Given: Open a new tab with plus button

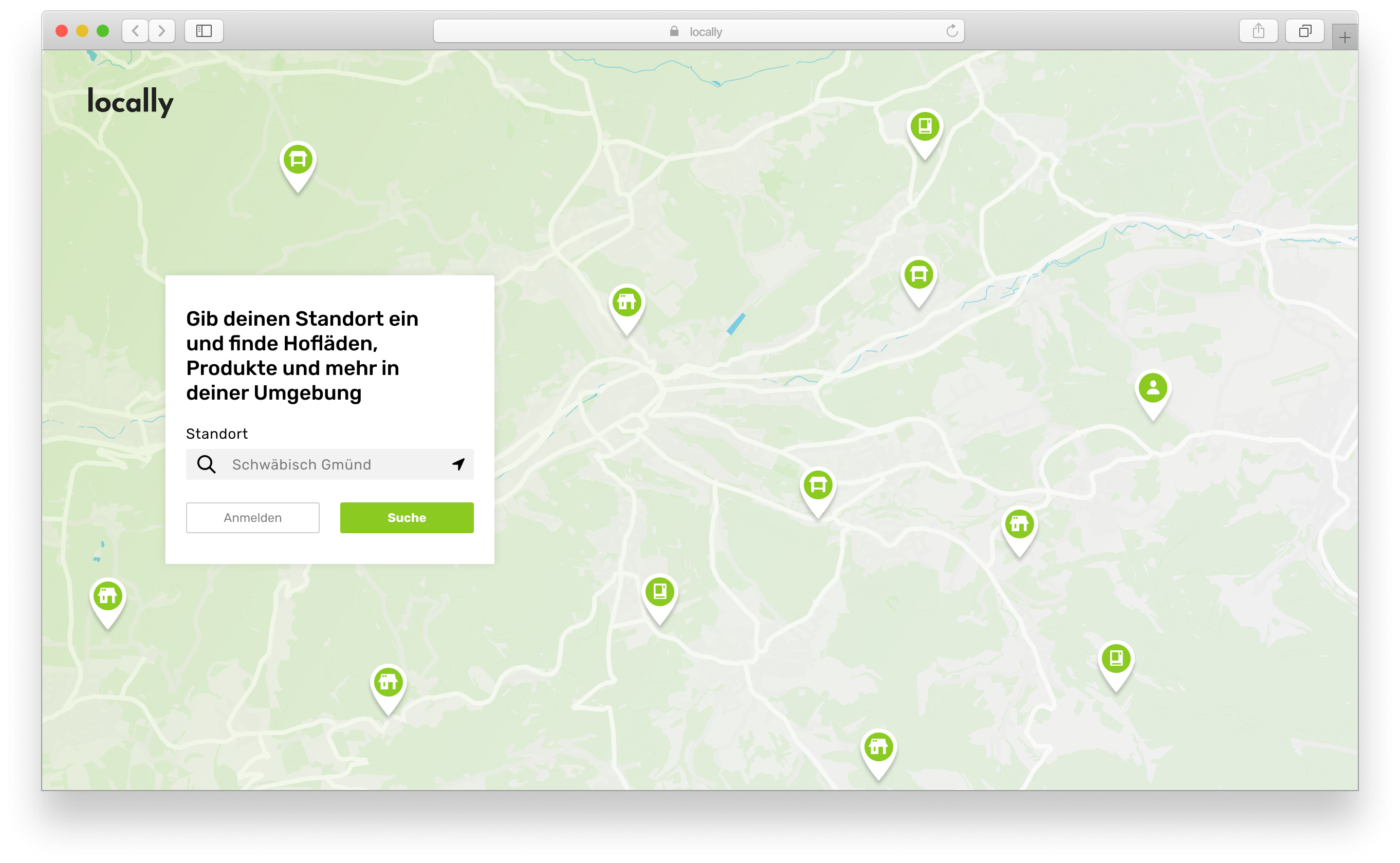Looking at the screenshot, I should pyautogui.click(x=1344, y=37).
